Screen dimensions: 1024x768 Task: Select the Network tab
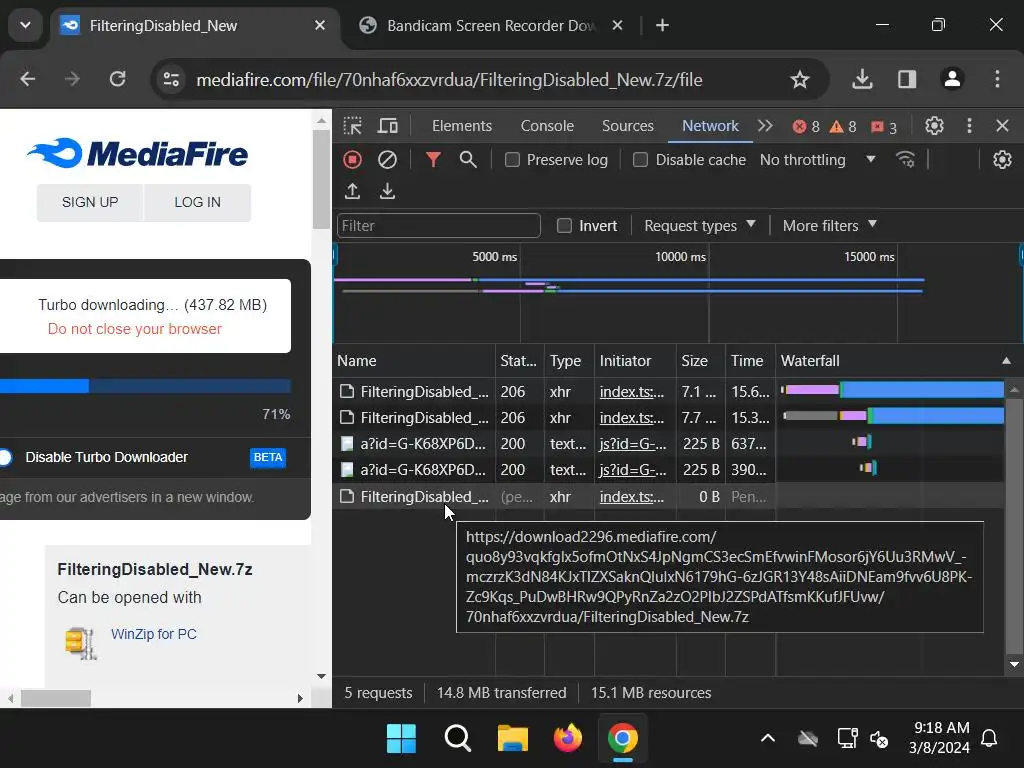pyautogui.click(x=710, y=126)
